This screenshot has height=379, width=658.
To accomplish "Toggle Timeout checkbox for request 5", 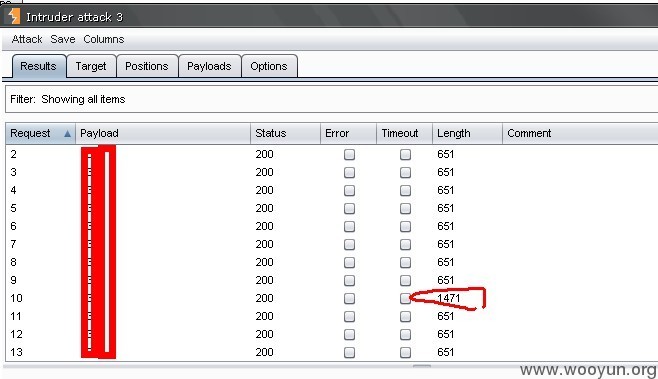I will click(x=405, y=209).
